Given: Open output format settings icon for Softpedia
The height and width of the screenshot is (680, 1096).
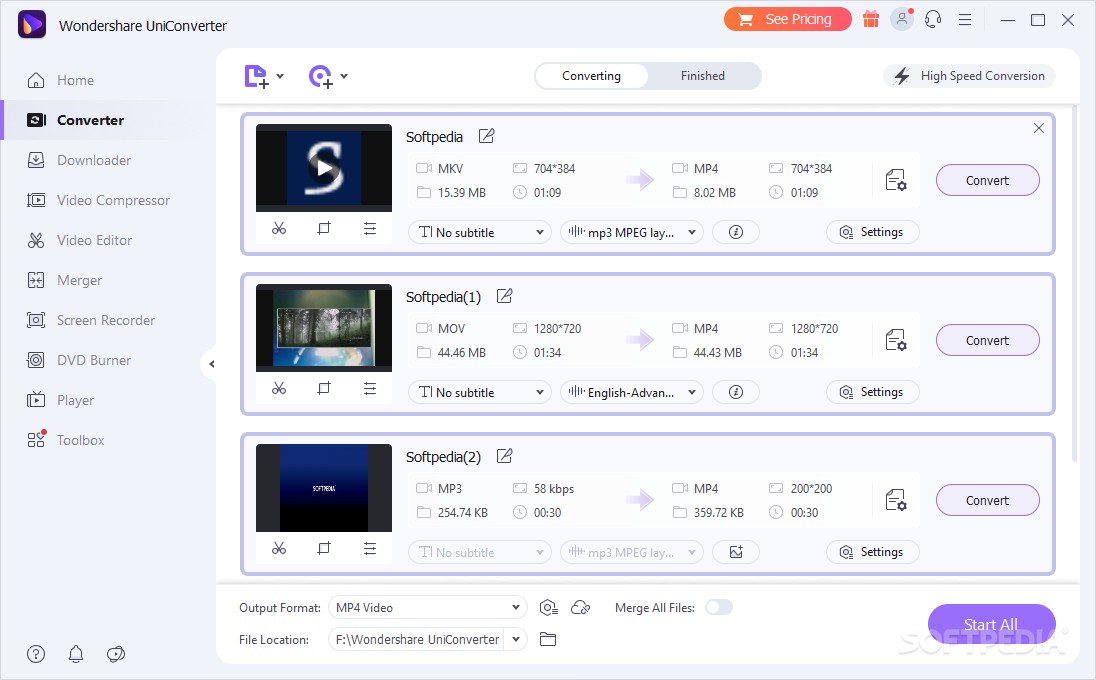Looking at the screenshot, I should (x=896, y=180).
